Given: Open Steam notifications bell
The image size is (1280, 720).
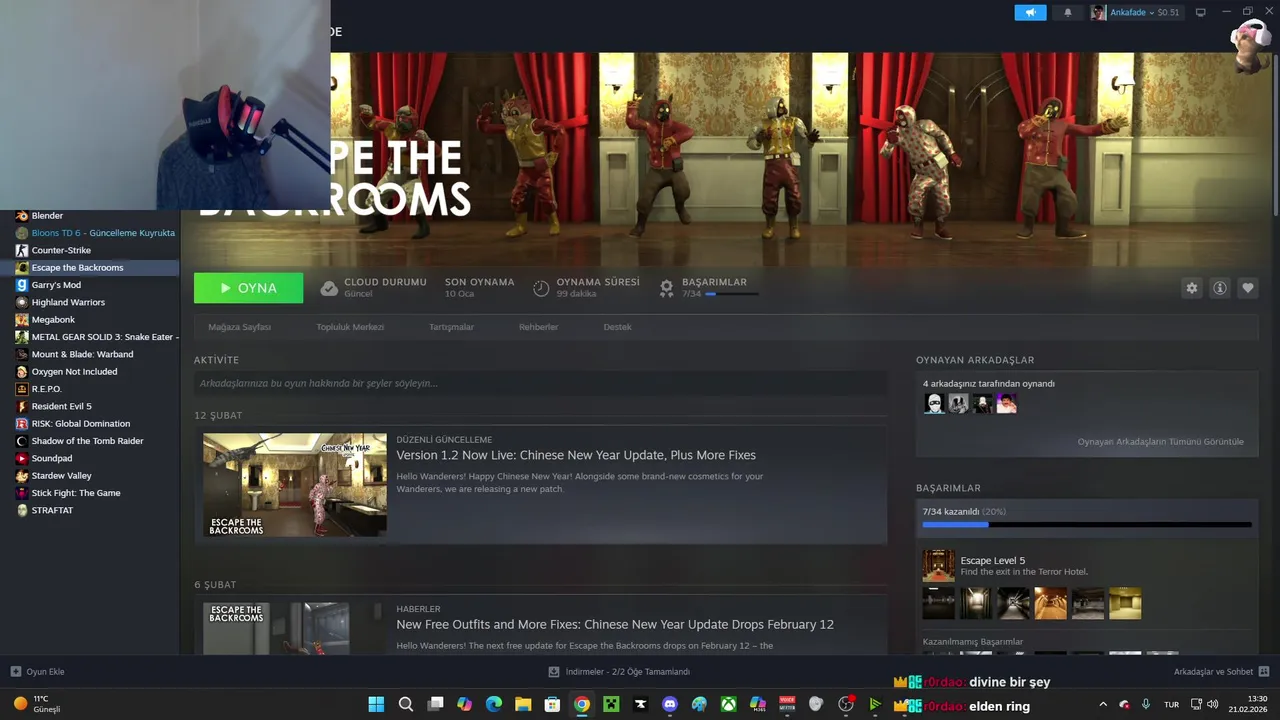Looking at the screenshot, I should click(1068, 13).
